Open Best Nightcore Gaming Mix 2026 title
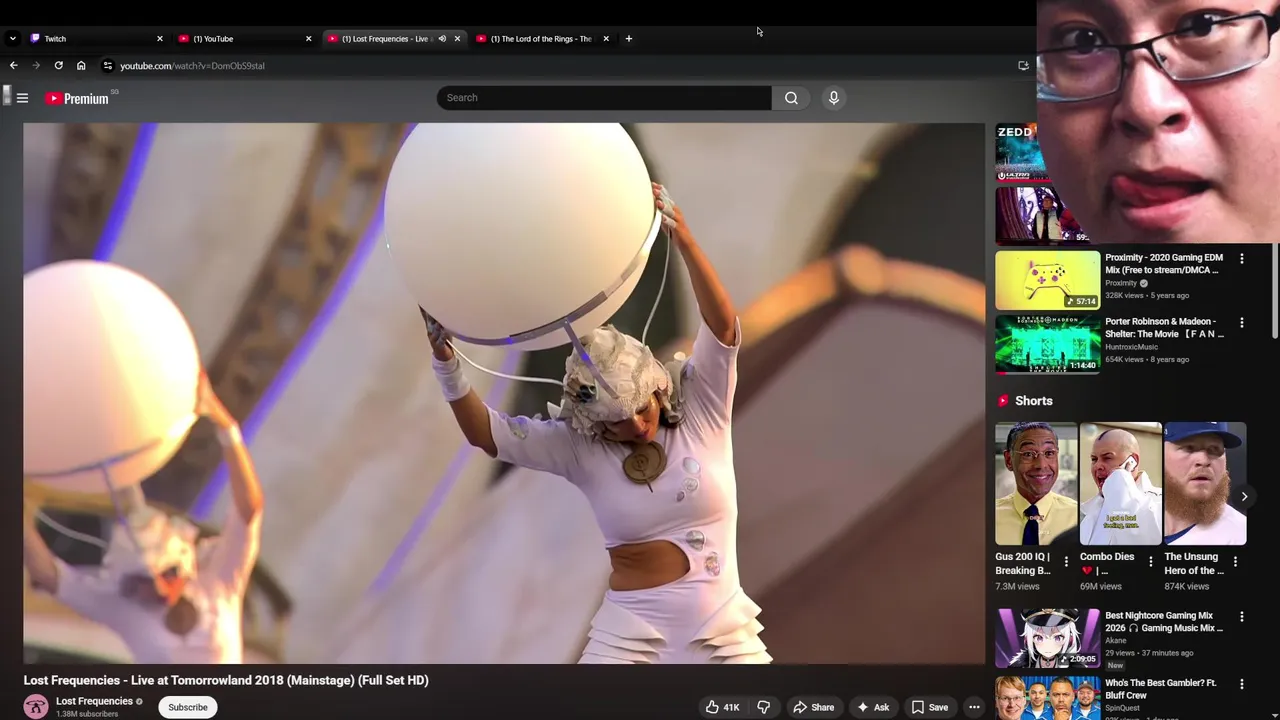 tap(1164, 621)
